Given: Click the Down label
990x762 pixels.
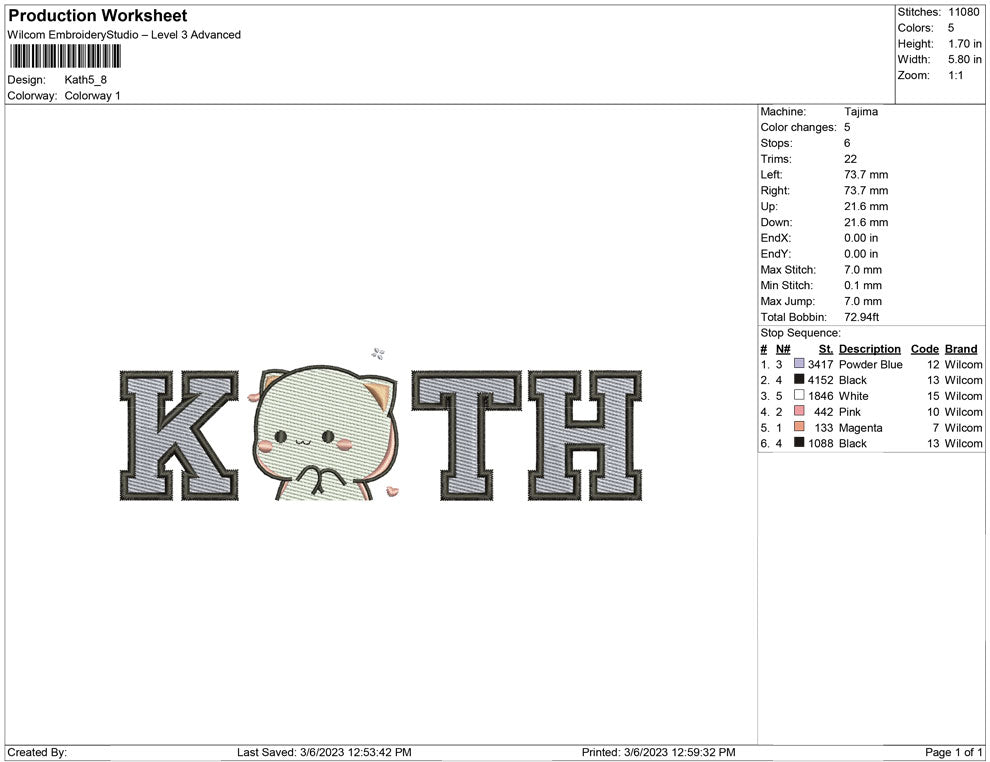Looking at the screenshot, I should click(x=776, y=222).
